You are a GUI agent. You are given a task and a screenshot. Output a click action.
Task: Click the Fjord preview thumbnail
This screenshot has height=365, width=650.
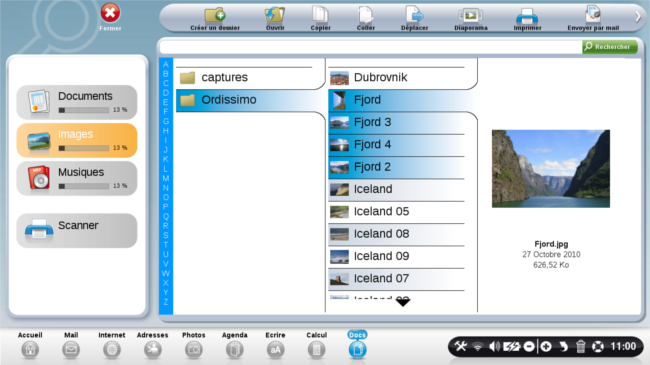coord(551,168)
